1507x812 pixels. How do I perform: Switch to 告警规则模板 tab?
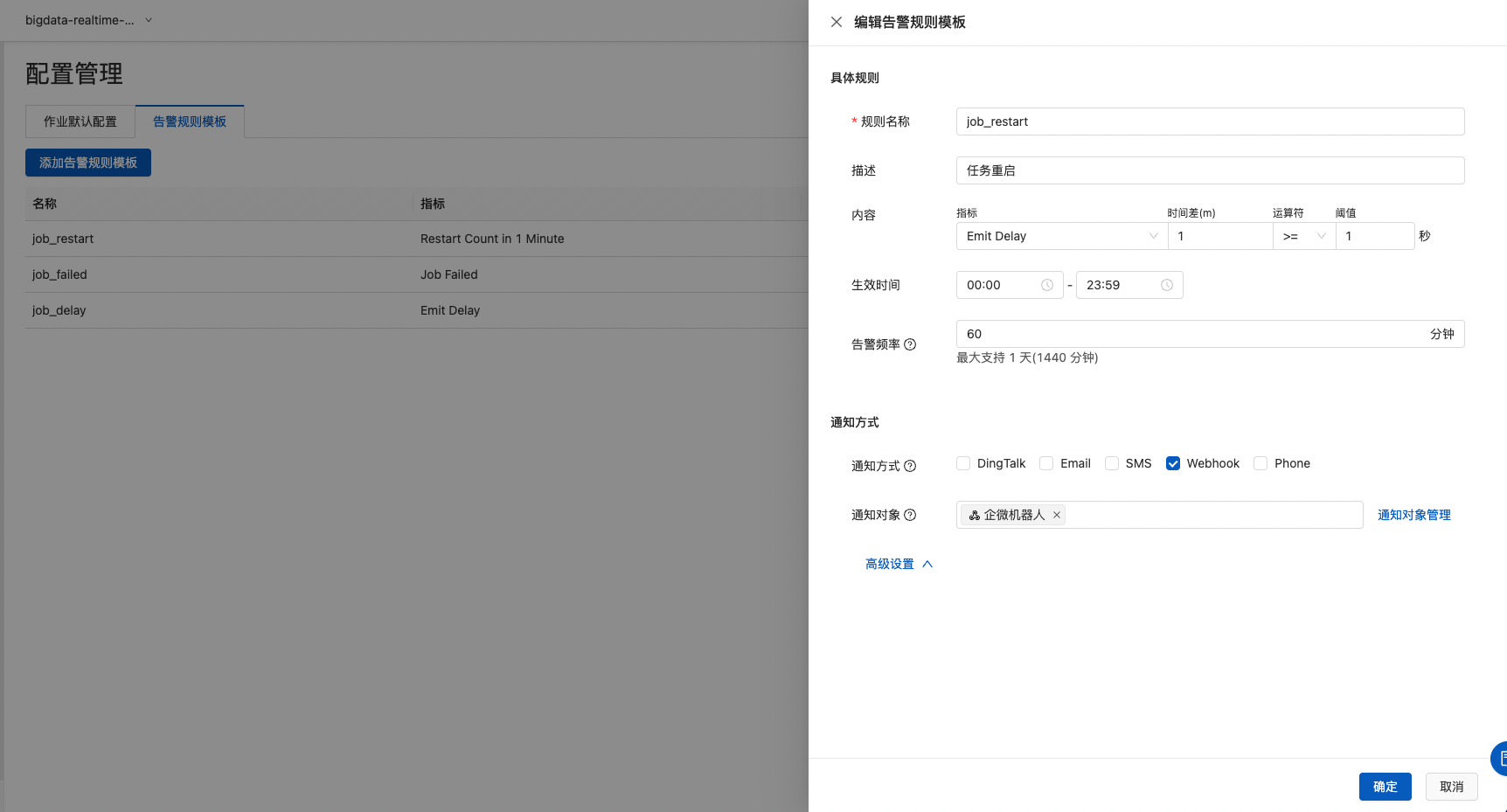coord(190,121)
